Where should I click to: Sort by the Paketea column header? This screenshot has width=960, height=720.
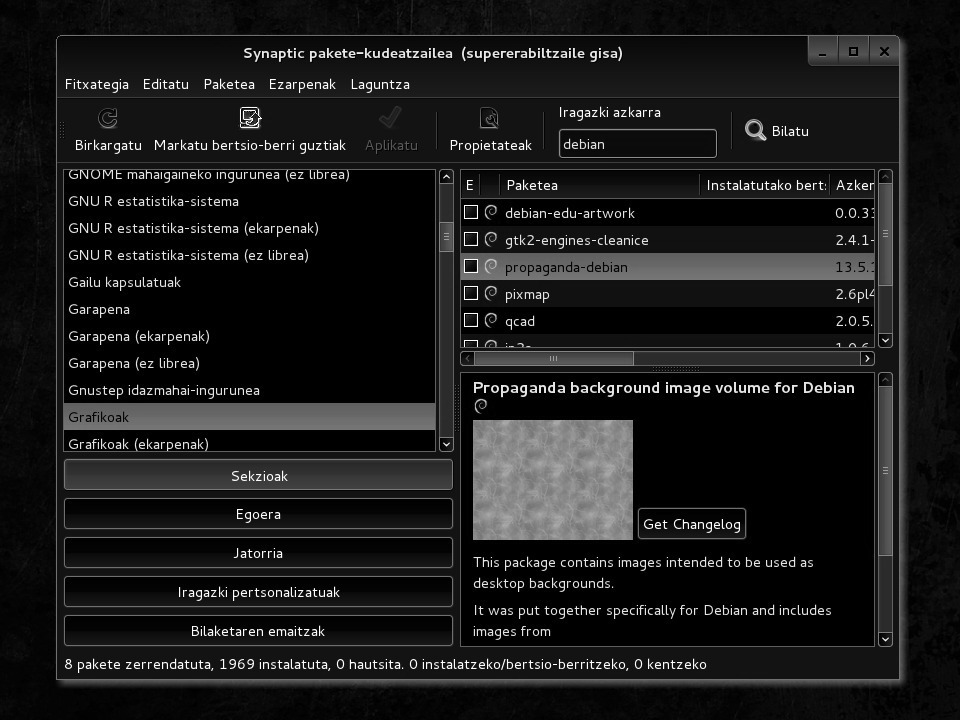coord(599,185)
